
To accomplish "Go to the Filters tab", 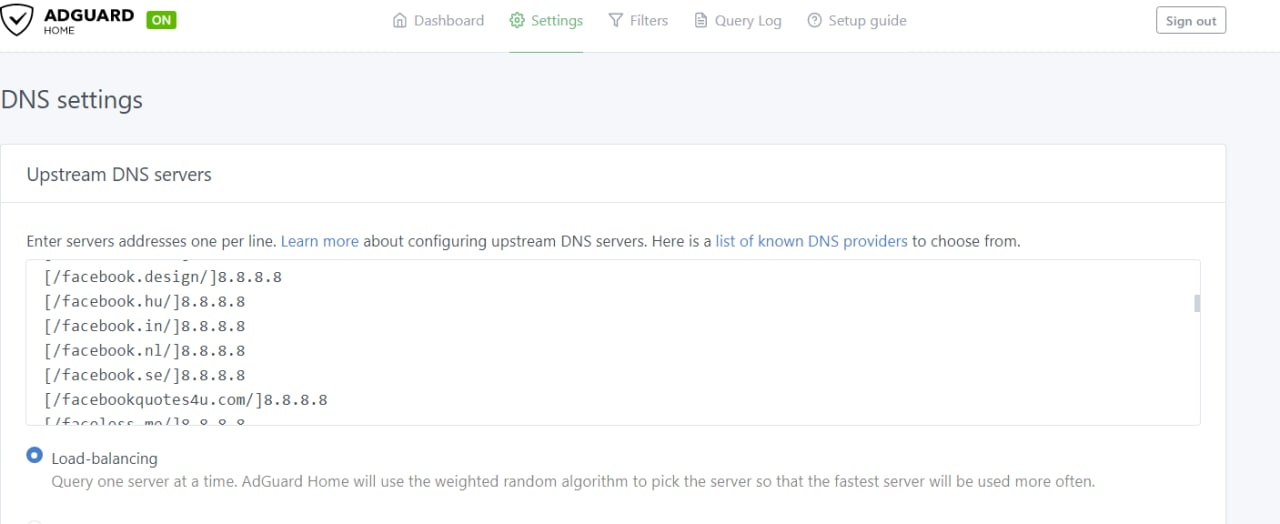I will [x=638, y=20].
